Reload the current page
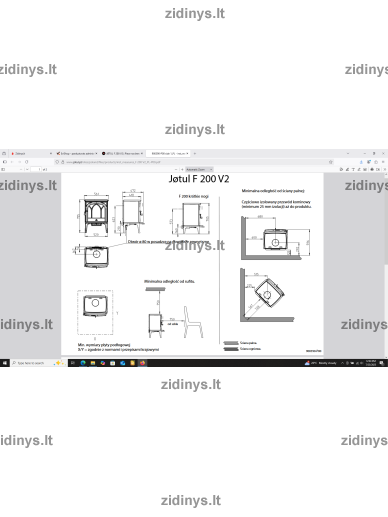The height and width of the screenshot is (517, 388). pos(26,162)
